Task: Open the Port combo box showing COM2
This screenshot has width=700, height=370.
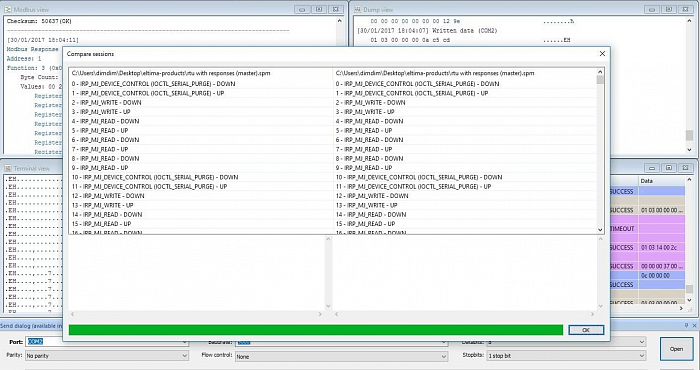Action: click(x=106, y=341)
